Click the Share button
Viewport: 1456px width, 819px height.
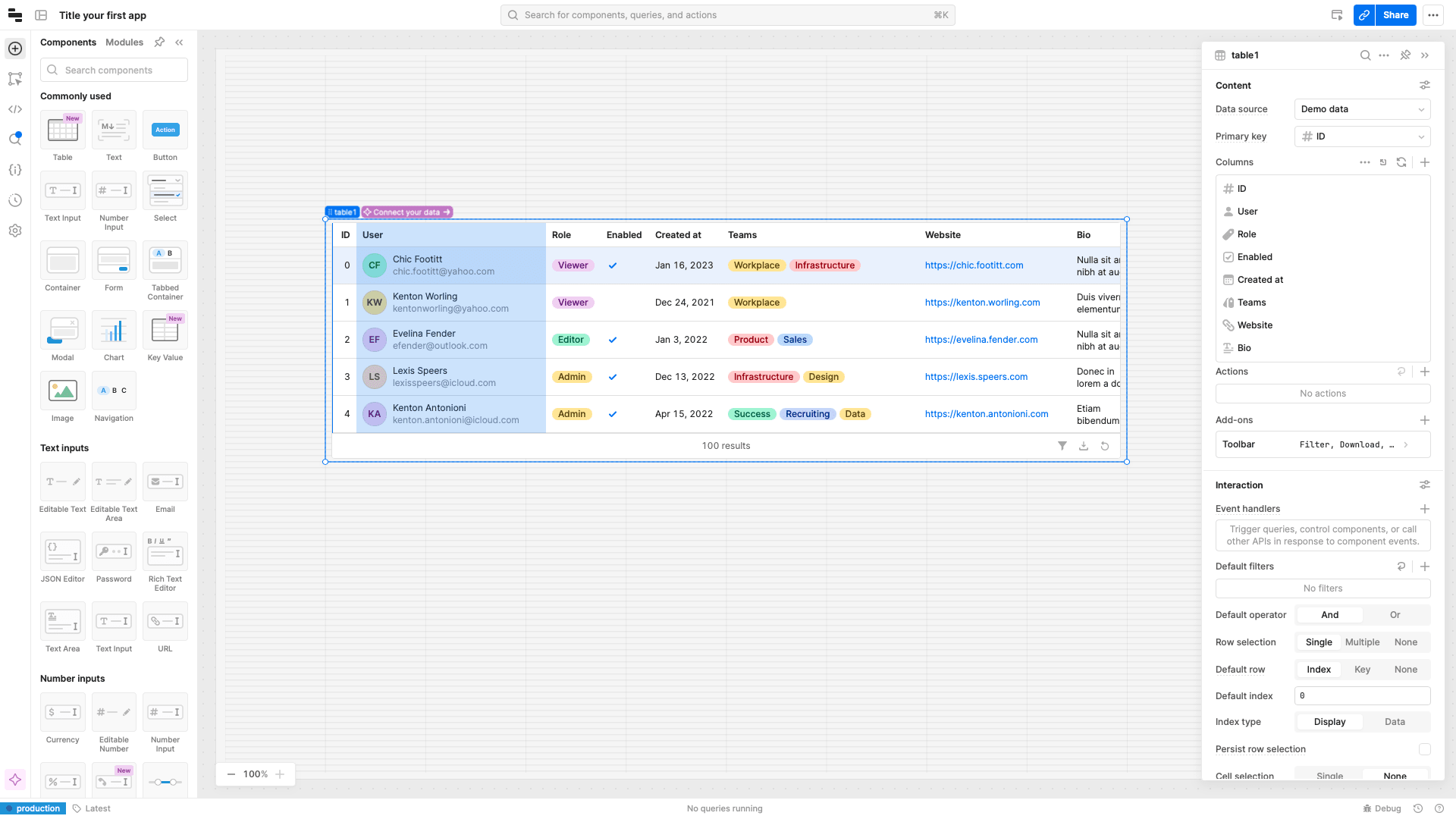(1395, 15)
